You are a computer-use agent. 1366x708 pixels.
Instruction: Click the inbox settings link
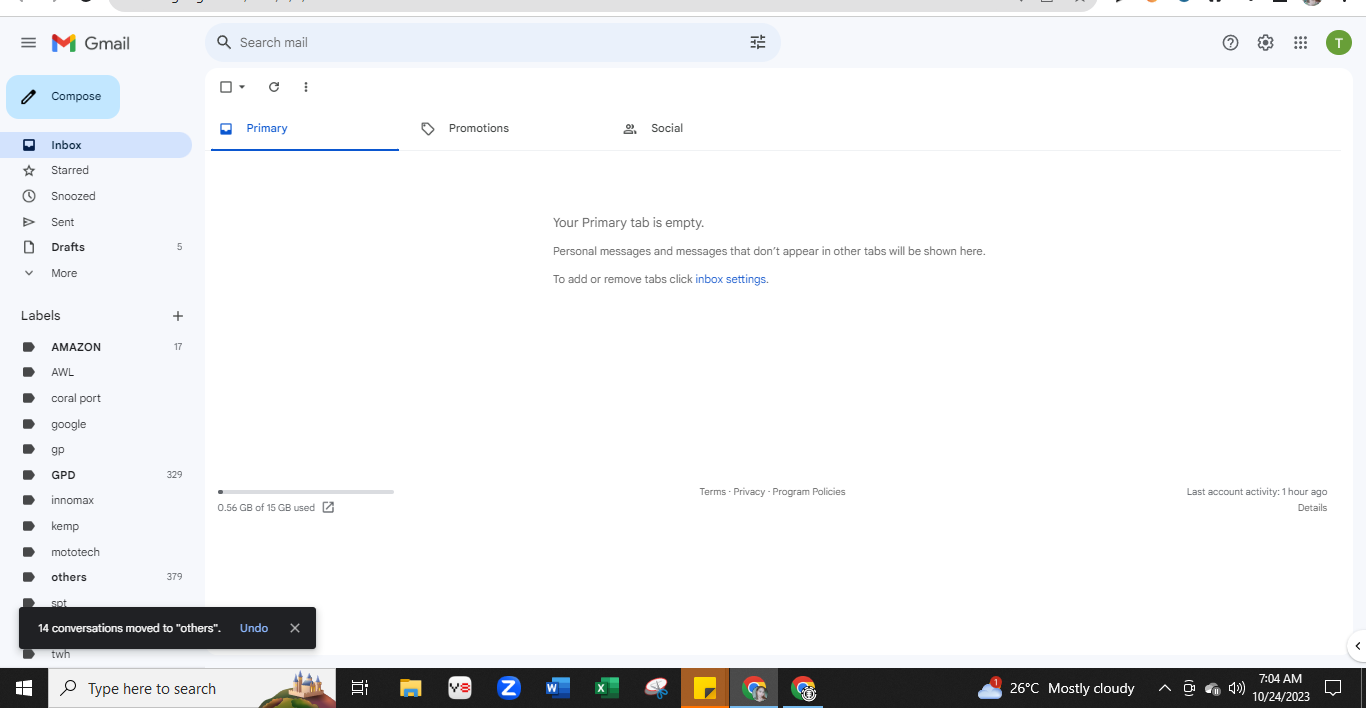tap(732, 279)
